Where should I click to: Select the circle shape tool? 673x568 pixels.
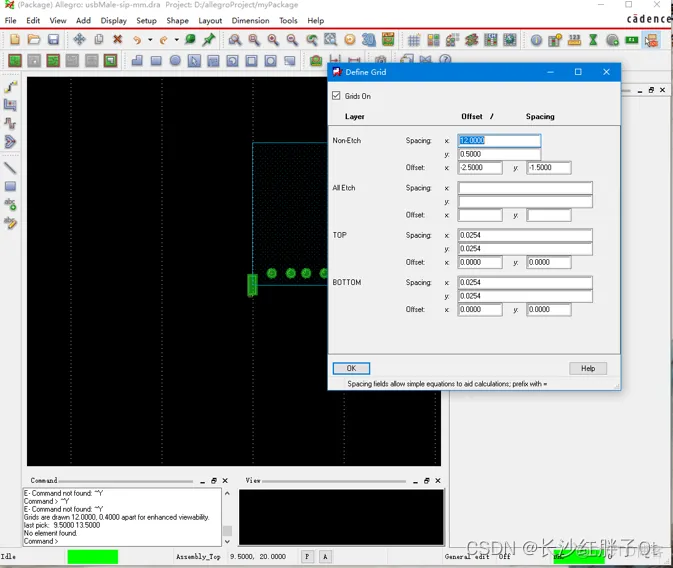pyautogui.click(x=175, y=60)
